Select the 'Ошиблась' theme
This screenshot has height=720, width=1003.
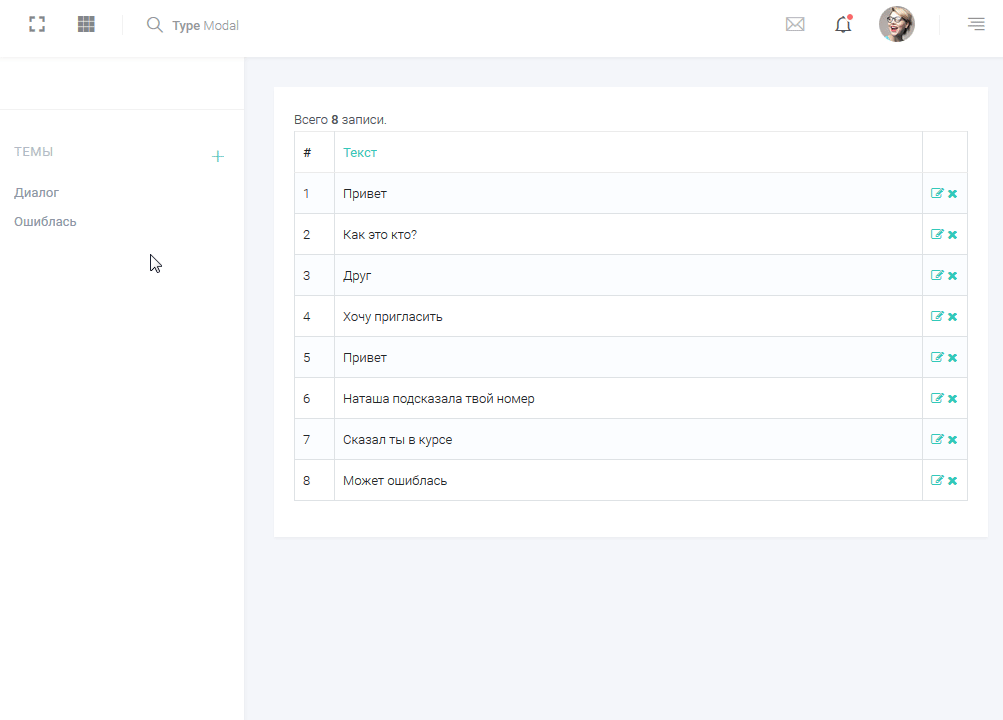[45, 222]
